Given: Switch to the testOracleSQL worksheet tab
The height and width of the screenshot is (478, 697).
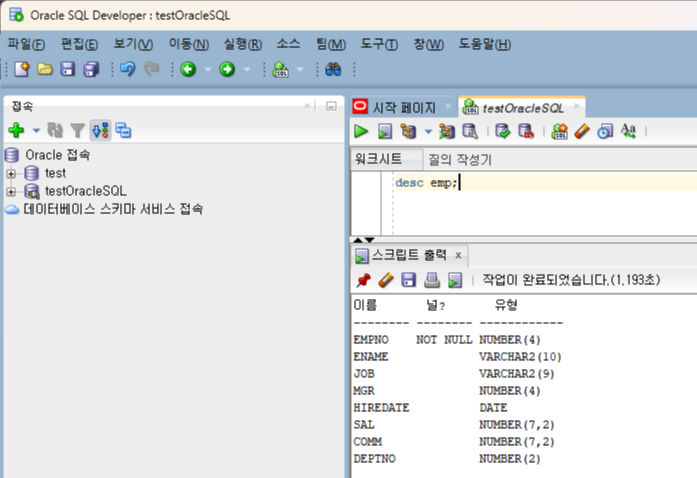Looking at the screenshot, I should pyautogui.click(x=523, y=108).
